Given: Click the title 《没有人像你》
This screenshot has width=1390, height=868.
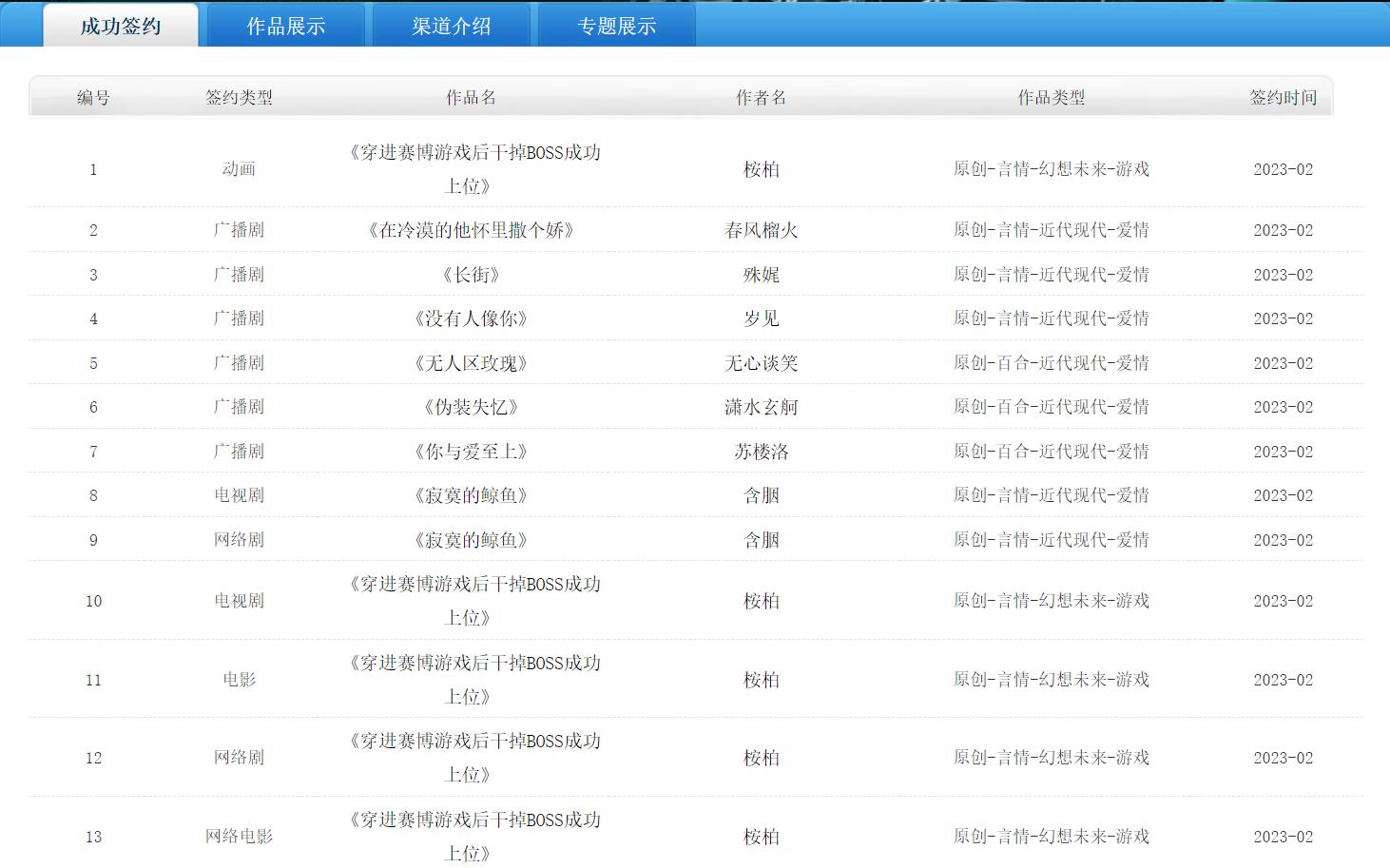Looking at the screenshot, I should [471, 318].
